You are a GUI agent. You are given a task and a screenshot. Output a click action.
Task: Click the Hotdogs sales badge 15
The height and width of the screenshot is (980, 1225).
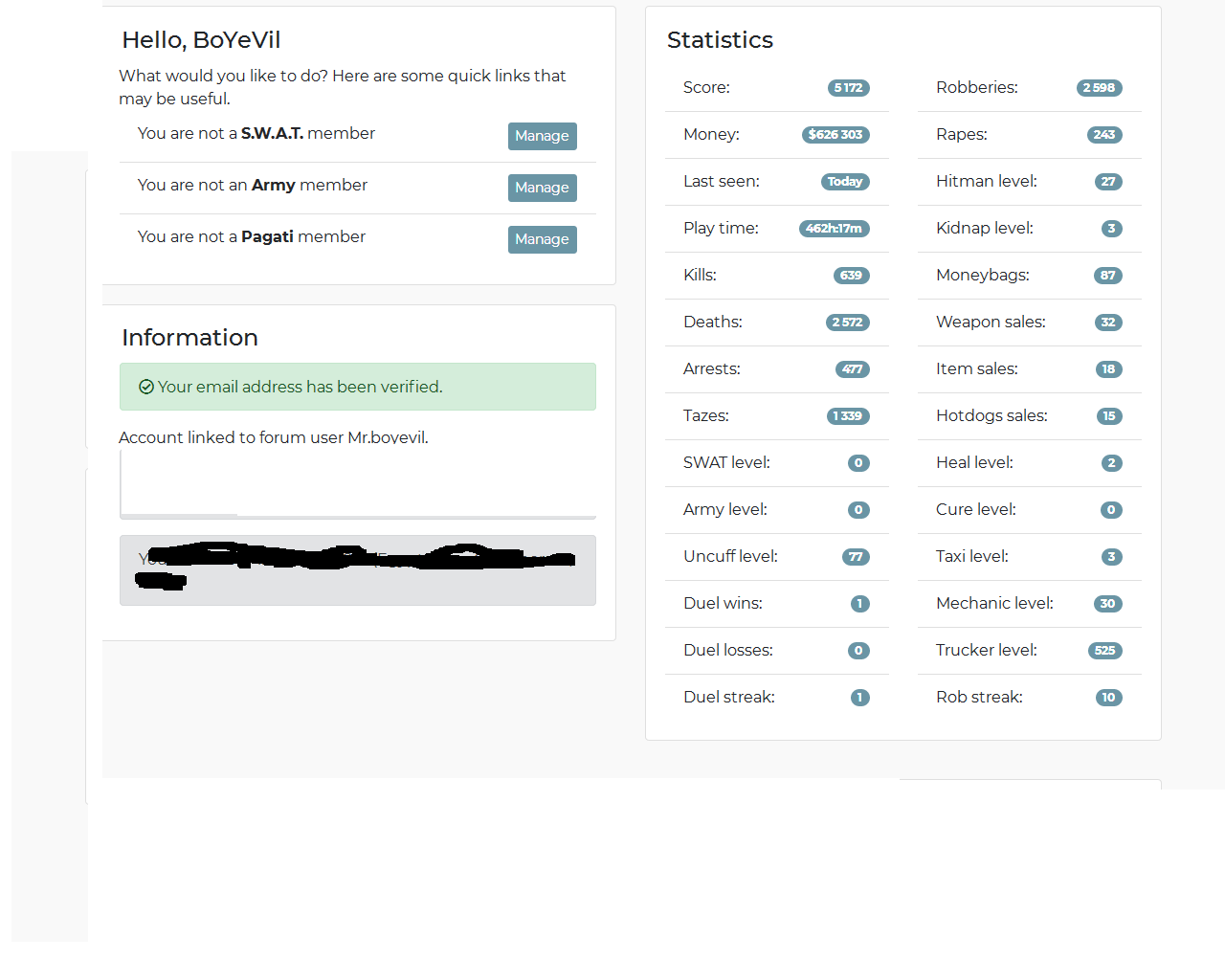click(1109, 416)
